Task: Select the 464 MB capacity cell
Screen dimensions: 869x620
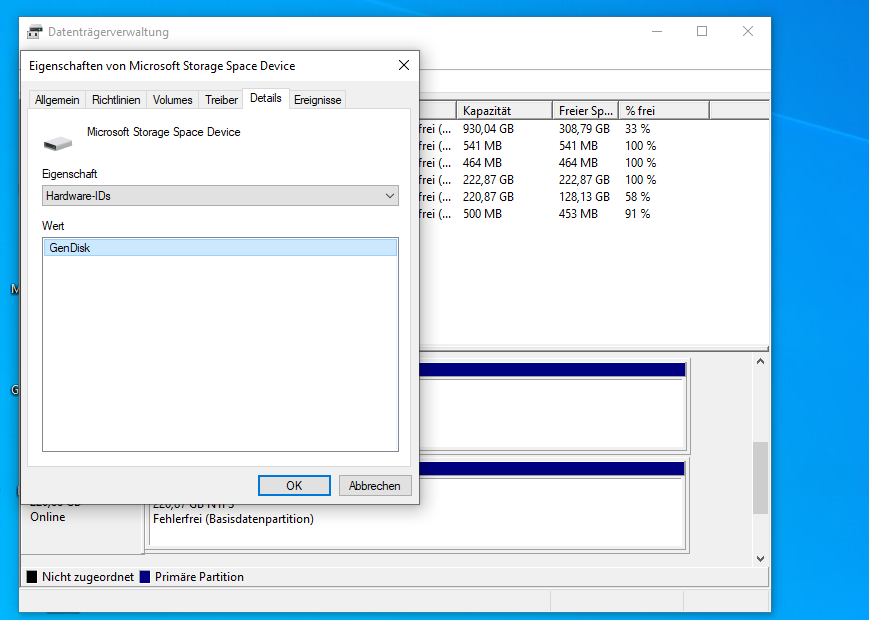Action: (x=482, y=163)
